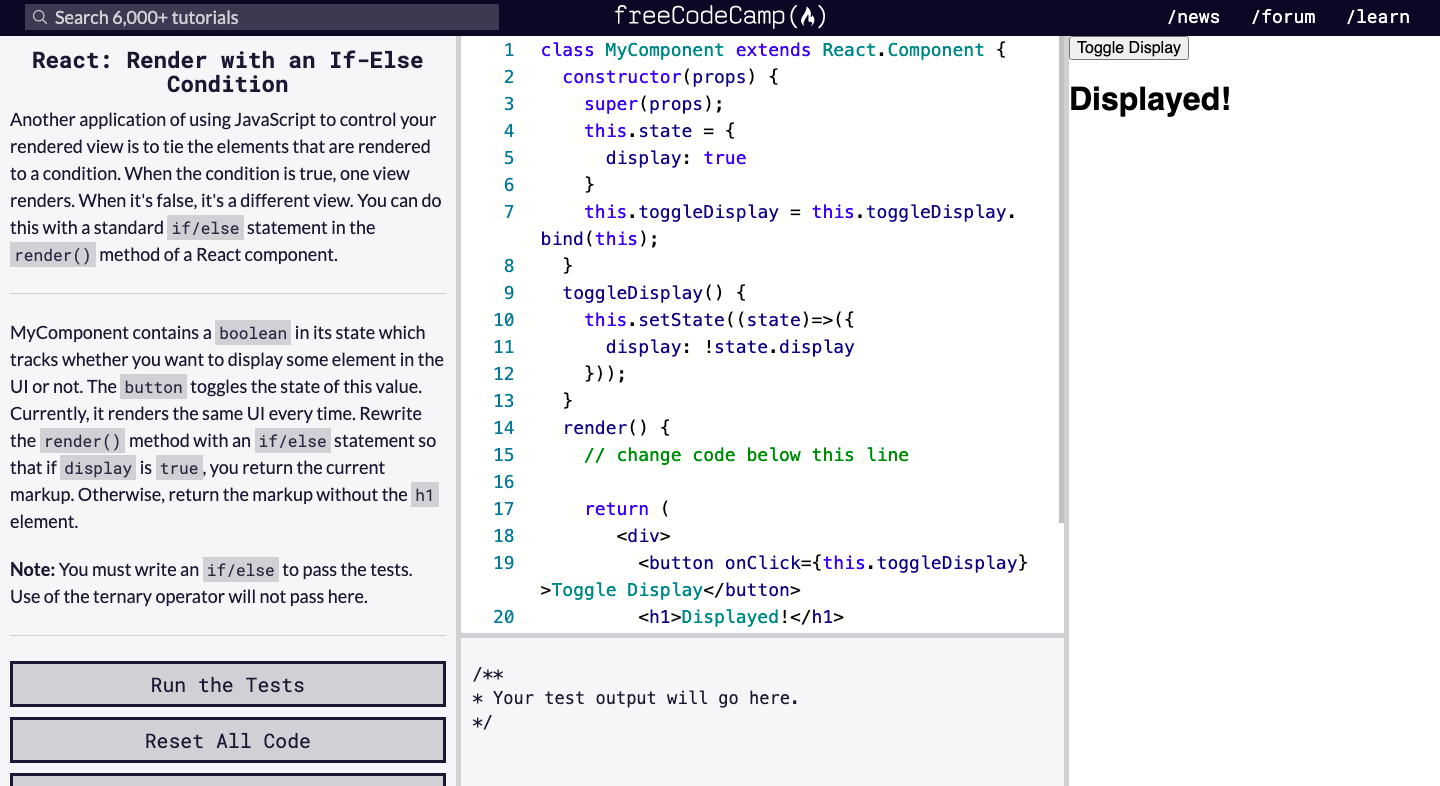The image size is (1440, 786).
Task: Click the magnifying glass search icon
Action: (x=38, y=16)
